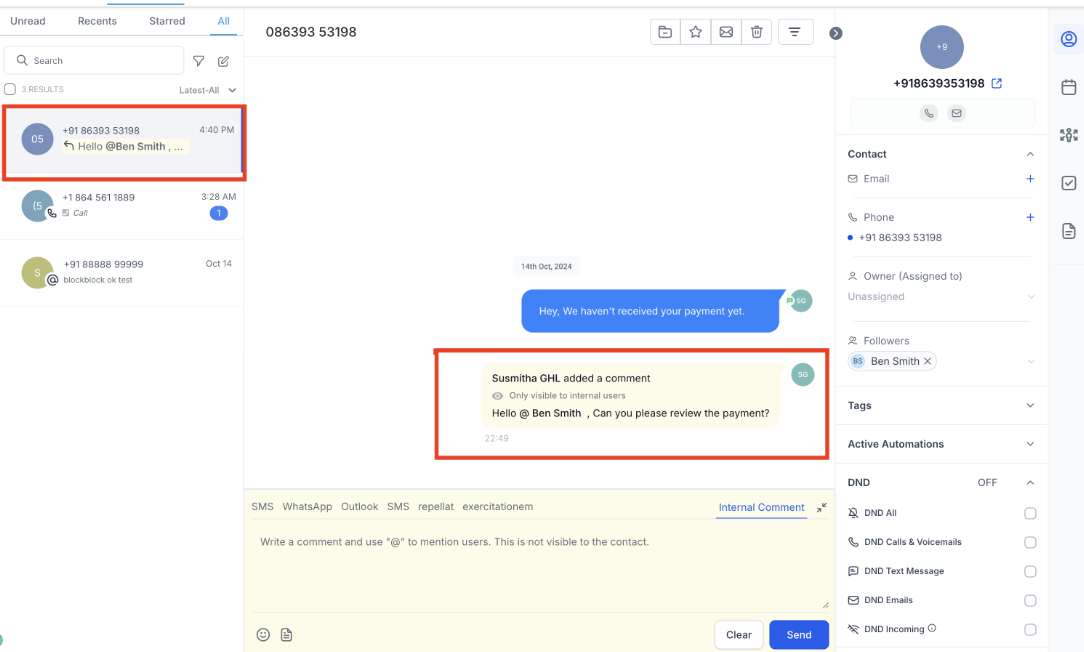Compose new message with pencil icon

[x=223, y=61]
